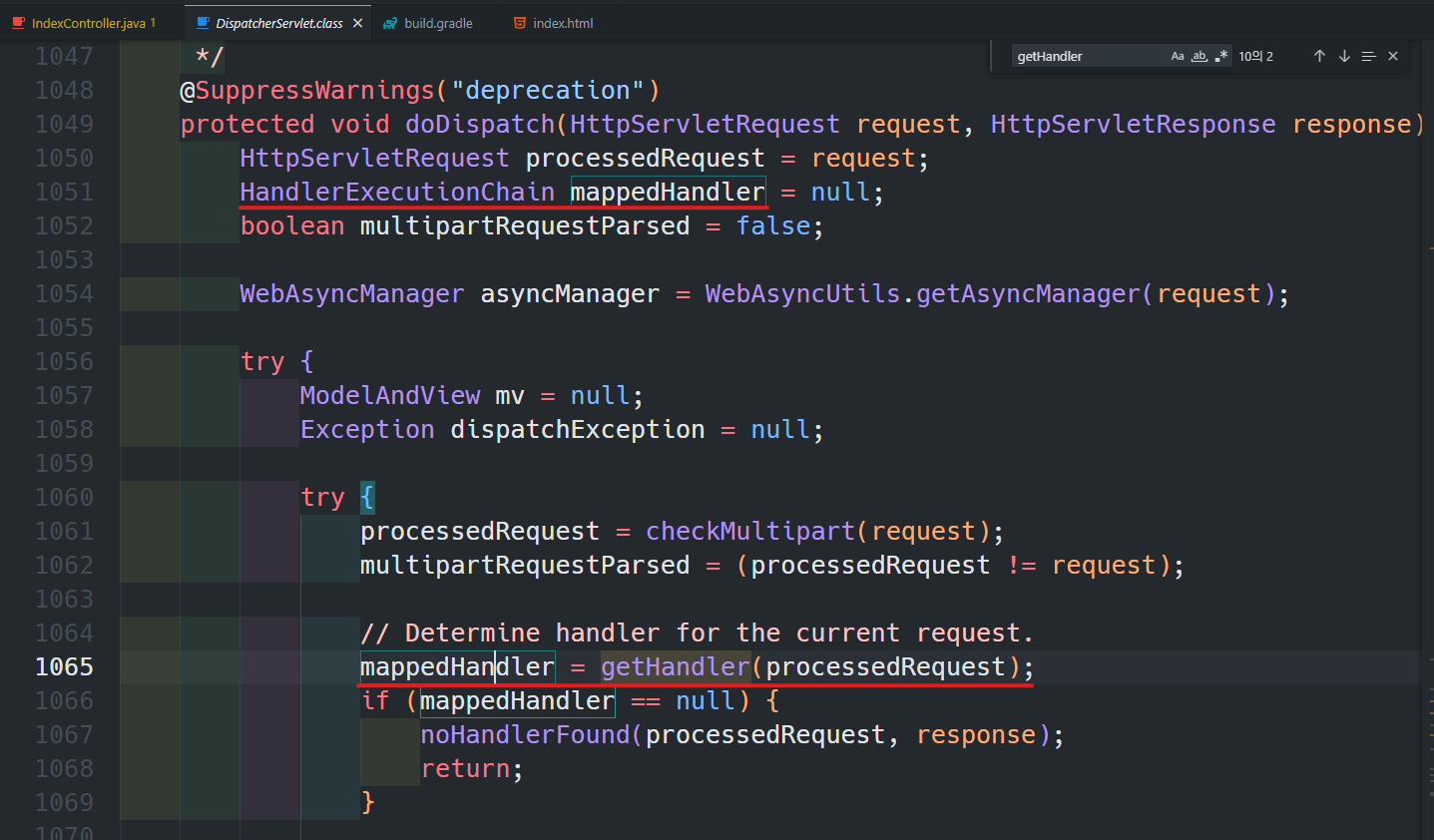Image resolution: width=1434 pixels, height=840 pixels.
Task: Click the checkMultipart method call
Action: tap(750, 531)
